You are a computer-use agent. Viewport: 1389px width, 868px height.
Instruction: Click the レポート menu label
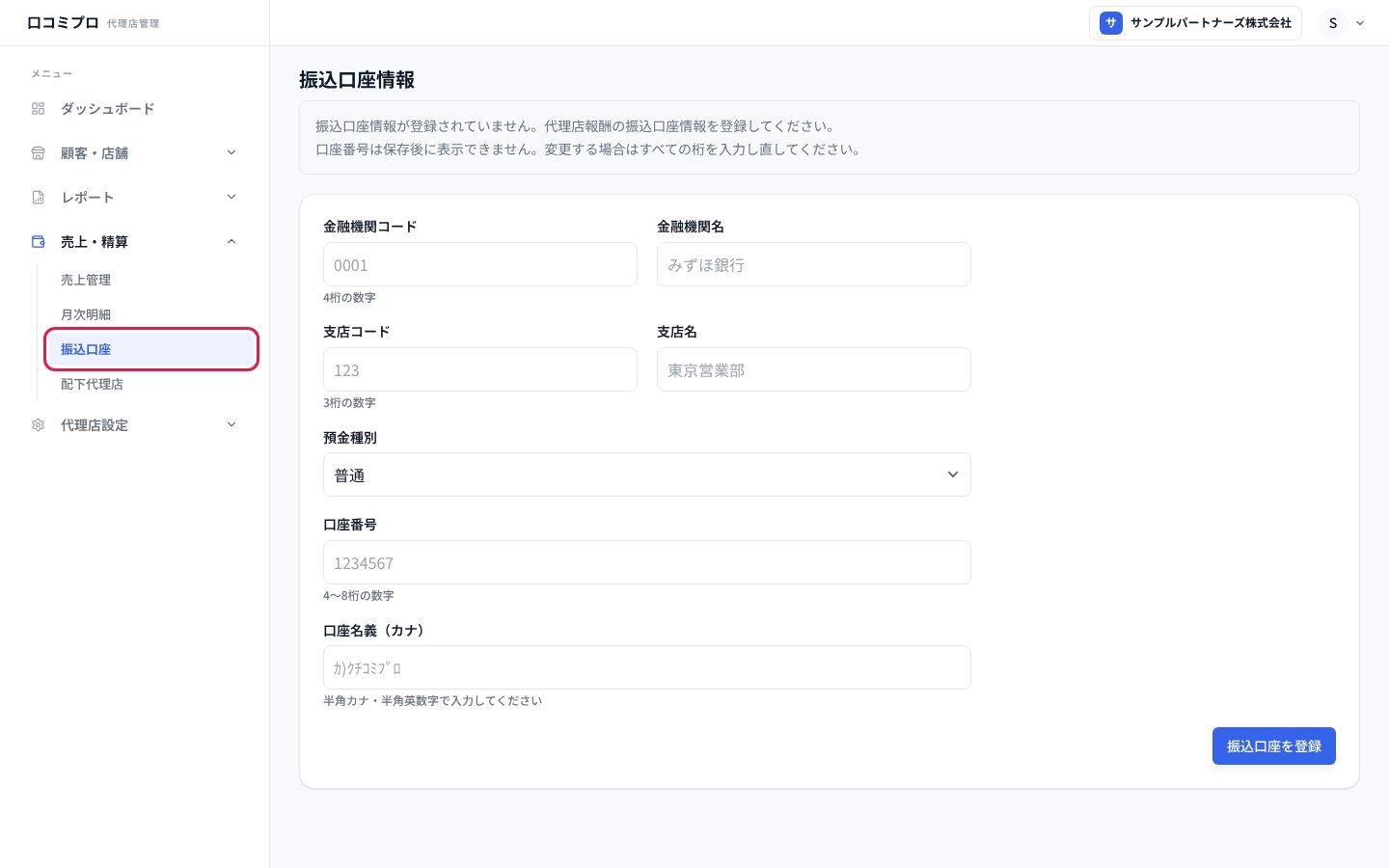tap(88, 198)
